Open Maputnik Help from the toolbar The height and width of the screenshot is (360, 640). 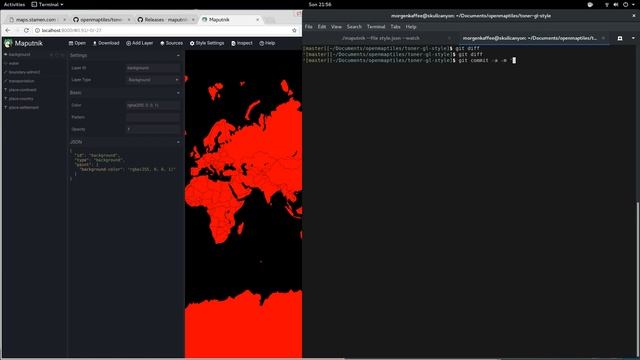(267, 43)
